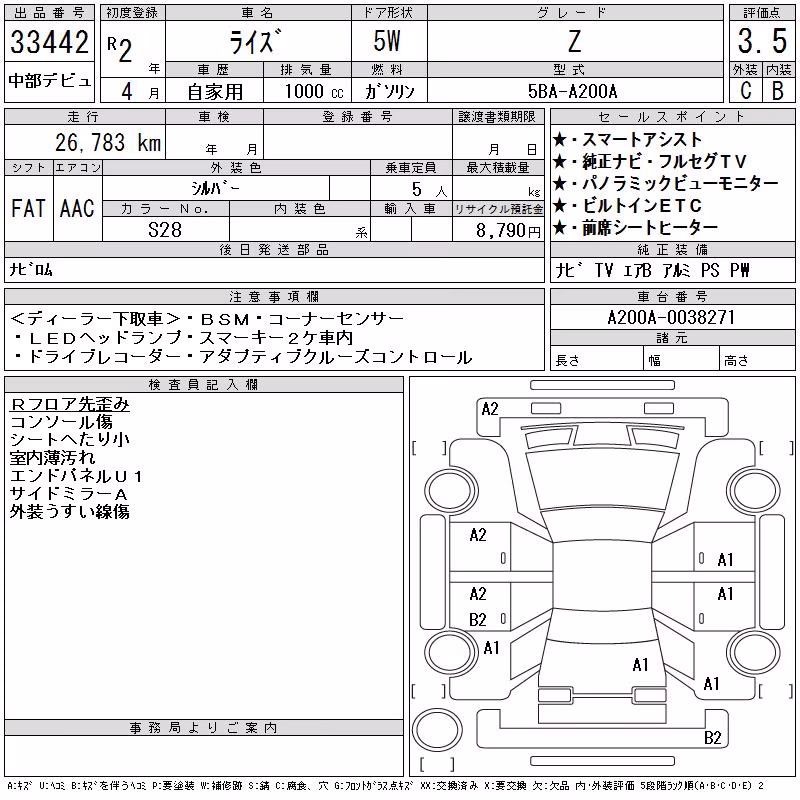The image size is (800, 800).
Task: Click inspector note シートへたり小
Action: [69, 440]
